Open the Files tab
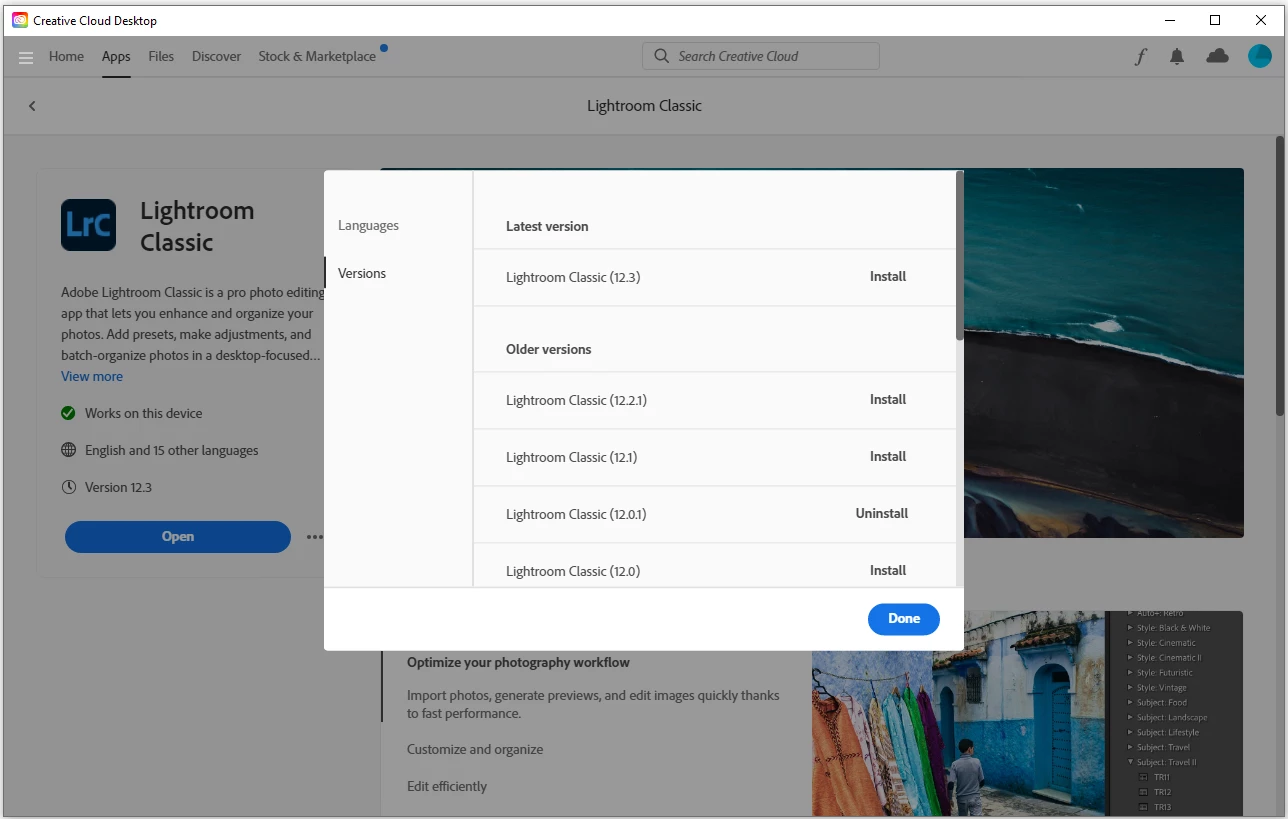The width and height of the screenshot is (1288, 819). (x=161, y=56)
